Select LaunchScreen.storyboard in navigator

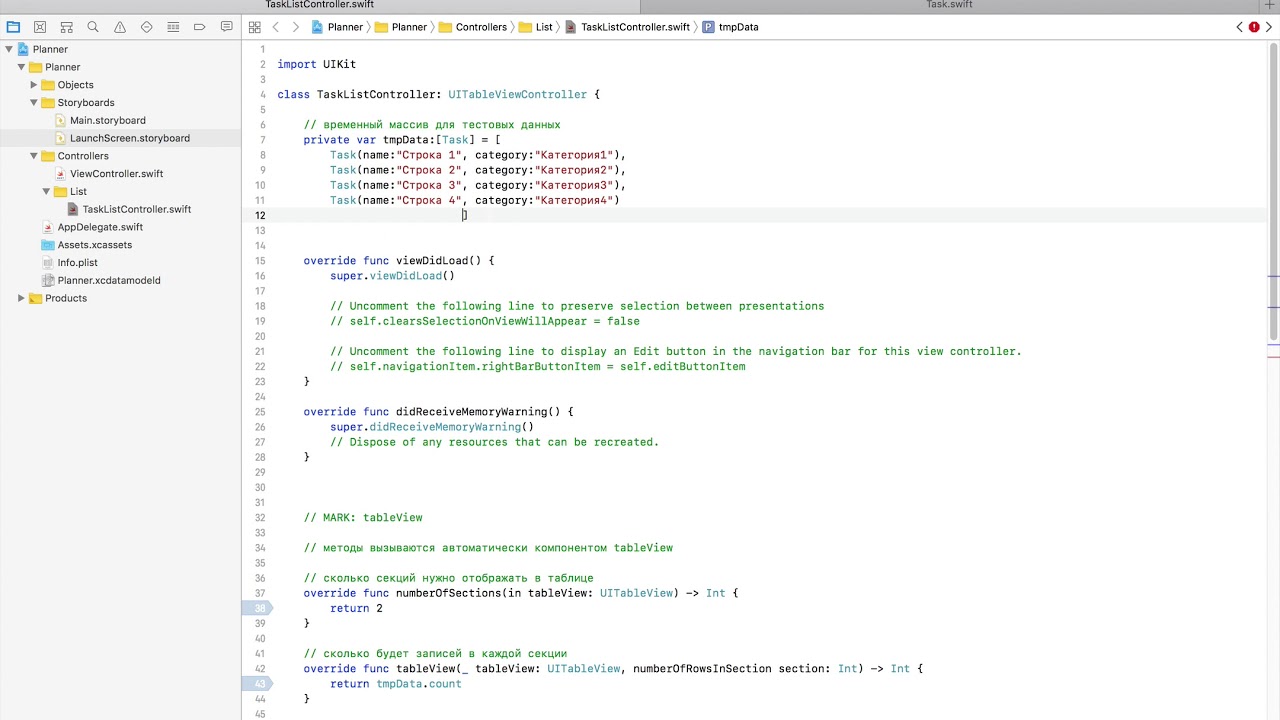(x=130, y=138)
